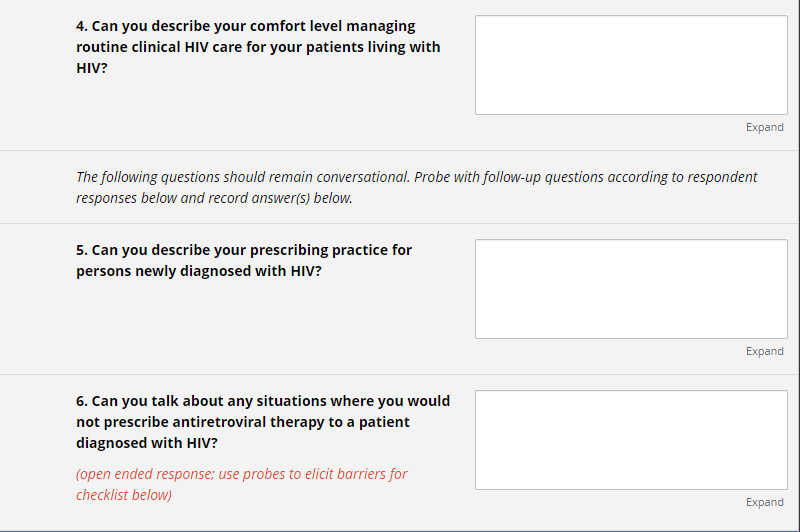Click the red text "checklist below)"

tap(124, 495)
